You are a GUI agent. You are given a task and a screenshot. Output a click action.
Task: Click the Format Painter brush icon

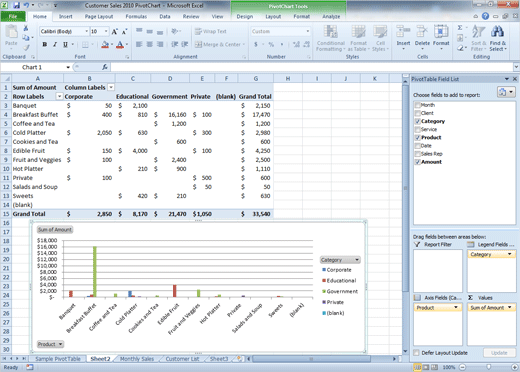[x=26, y=47]
